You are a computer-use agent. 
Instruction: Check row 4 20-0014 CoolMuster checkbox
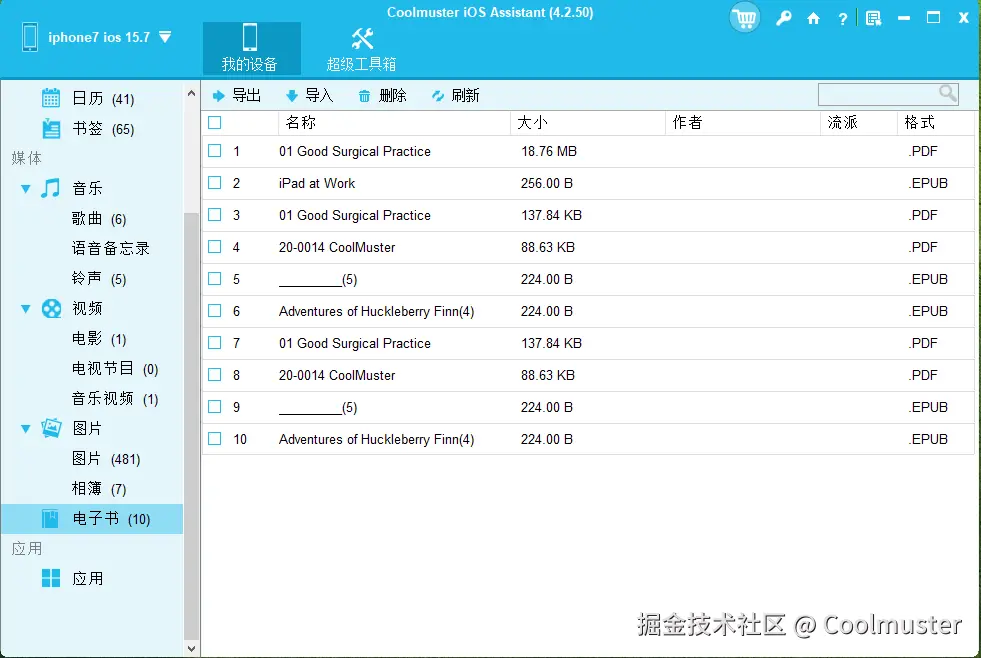[x=215, y=246]
